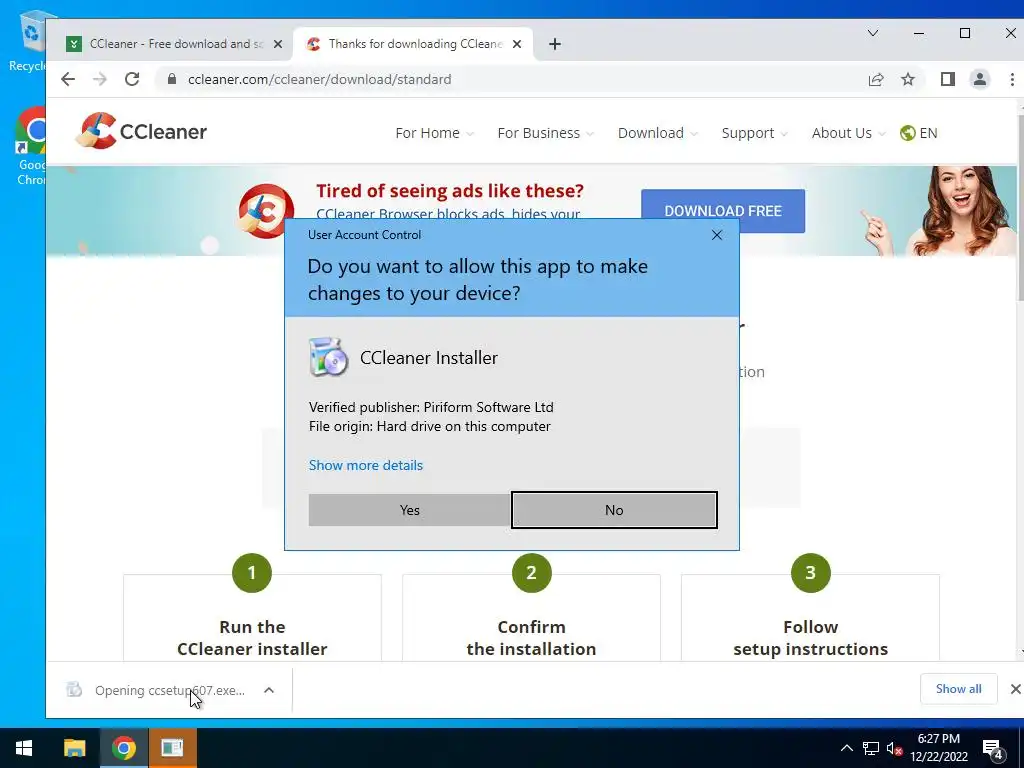Click the highlighted installer taskbar icon
The width and height of the screenshot is (1024, 768).
pyautogui.click(x=172, y=748)
